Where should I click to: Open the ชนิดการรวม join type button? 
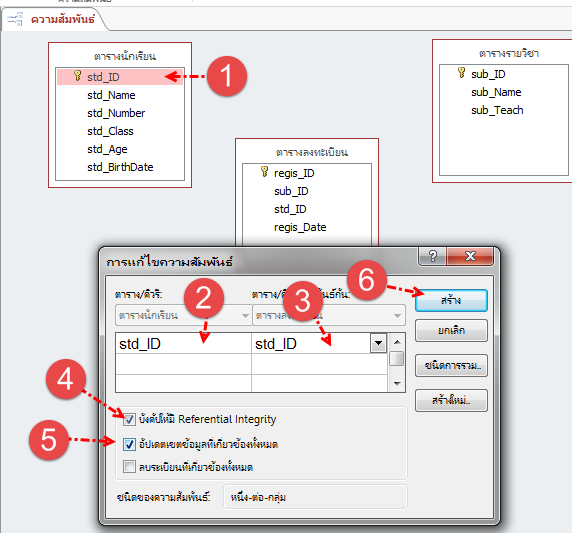451,366
